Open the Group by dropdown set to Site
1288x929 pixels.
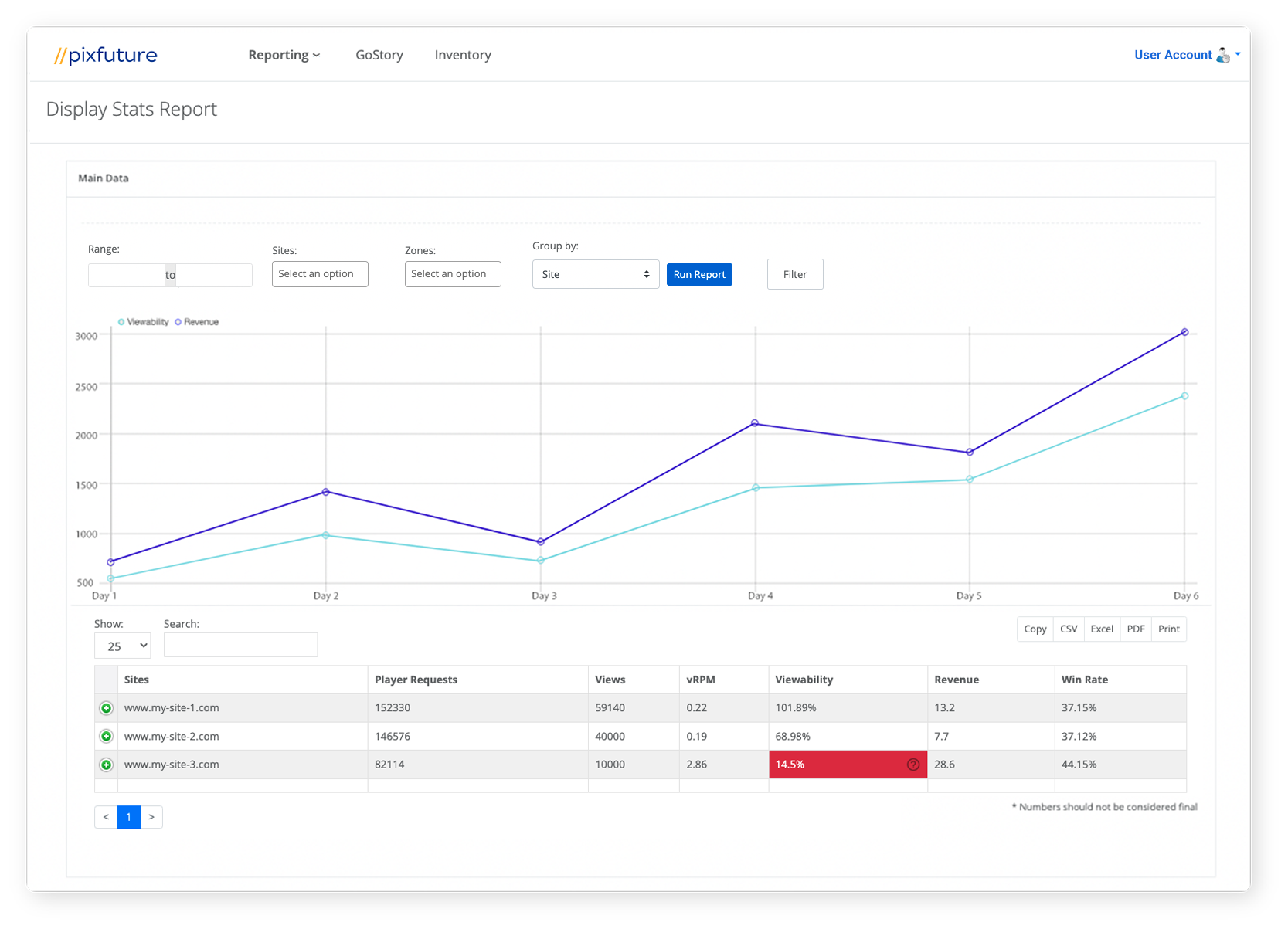coord(595,274)
